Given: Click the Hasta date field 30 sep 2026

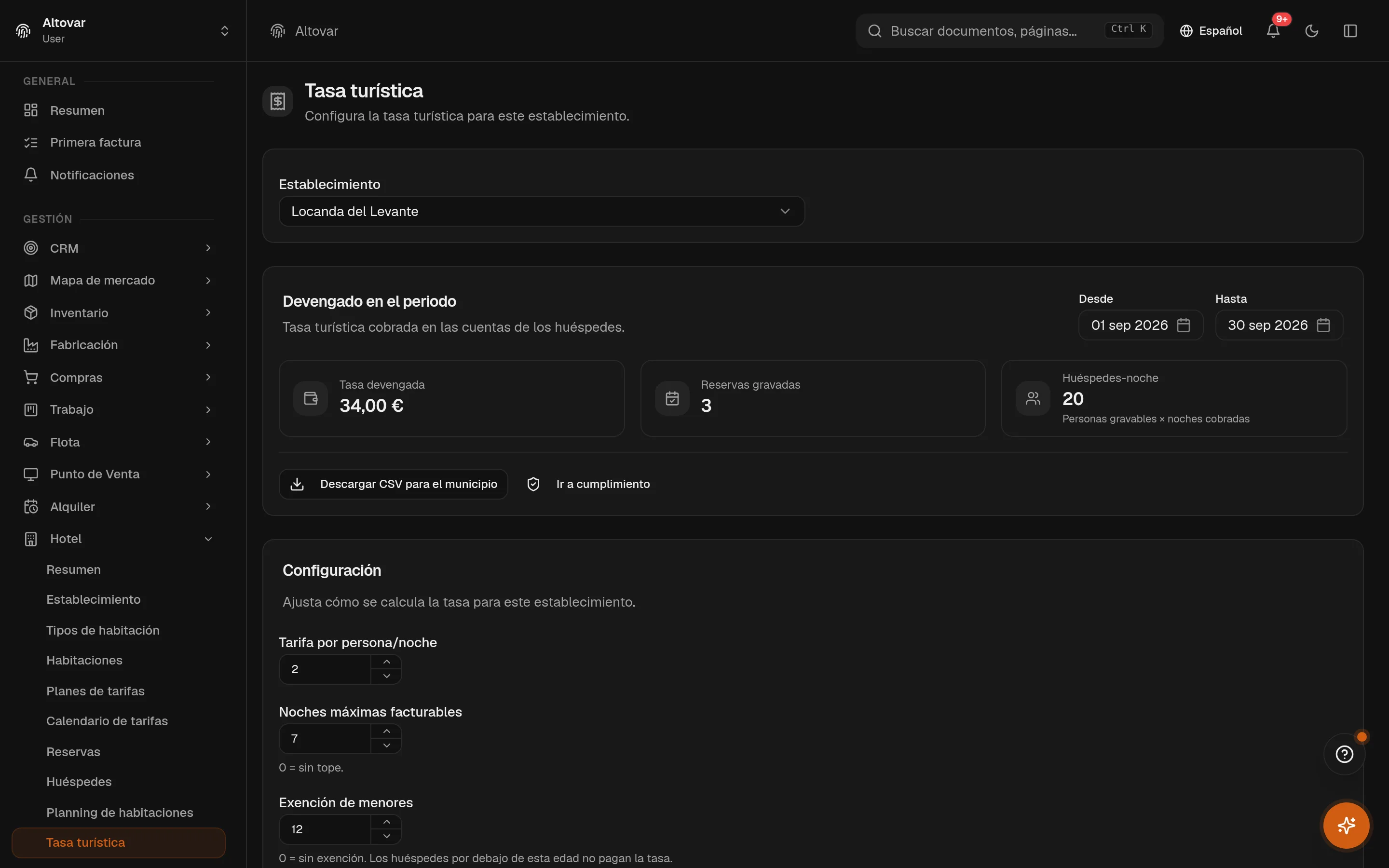Looking at the screenshot, I should [x=1279, y=325].
